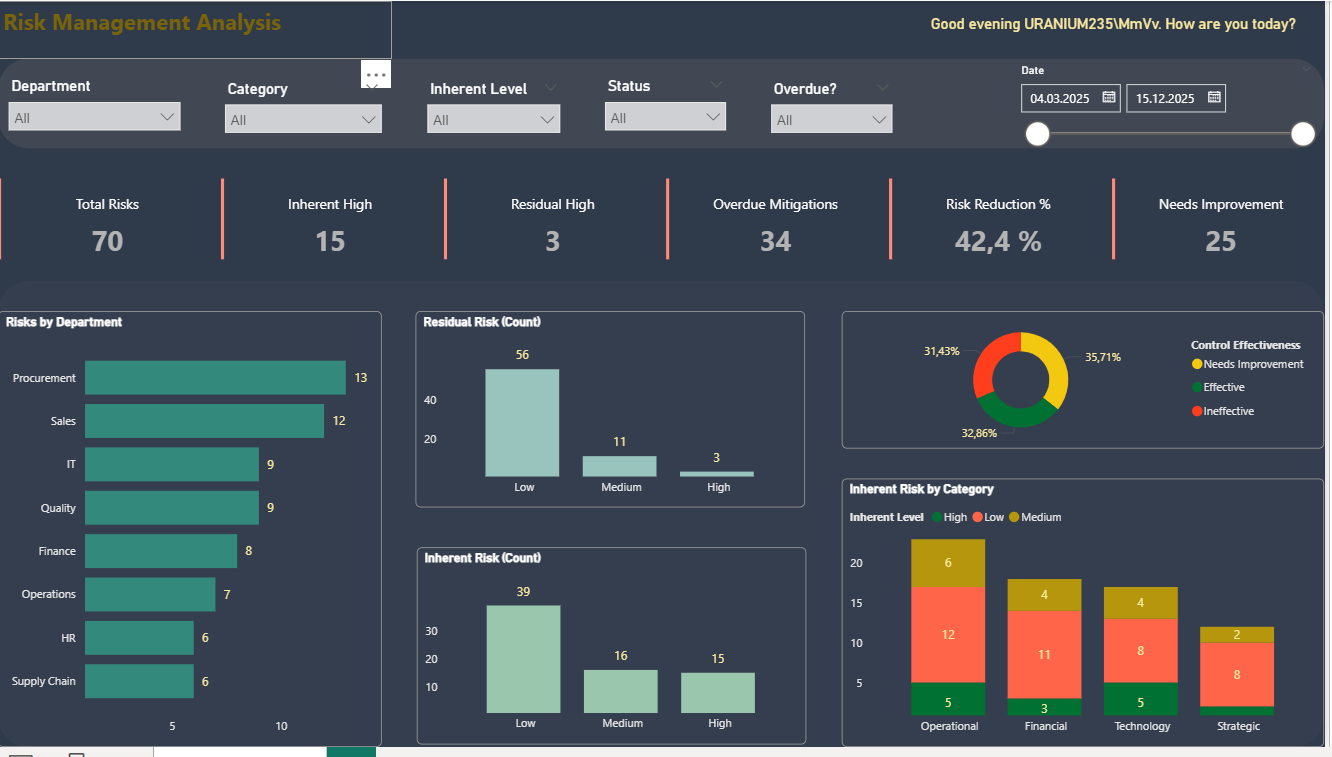
Task: Click the Risk Reduction 42,4 % value
Action: click(x=998, y=241)
